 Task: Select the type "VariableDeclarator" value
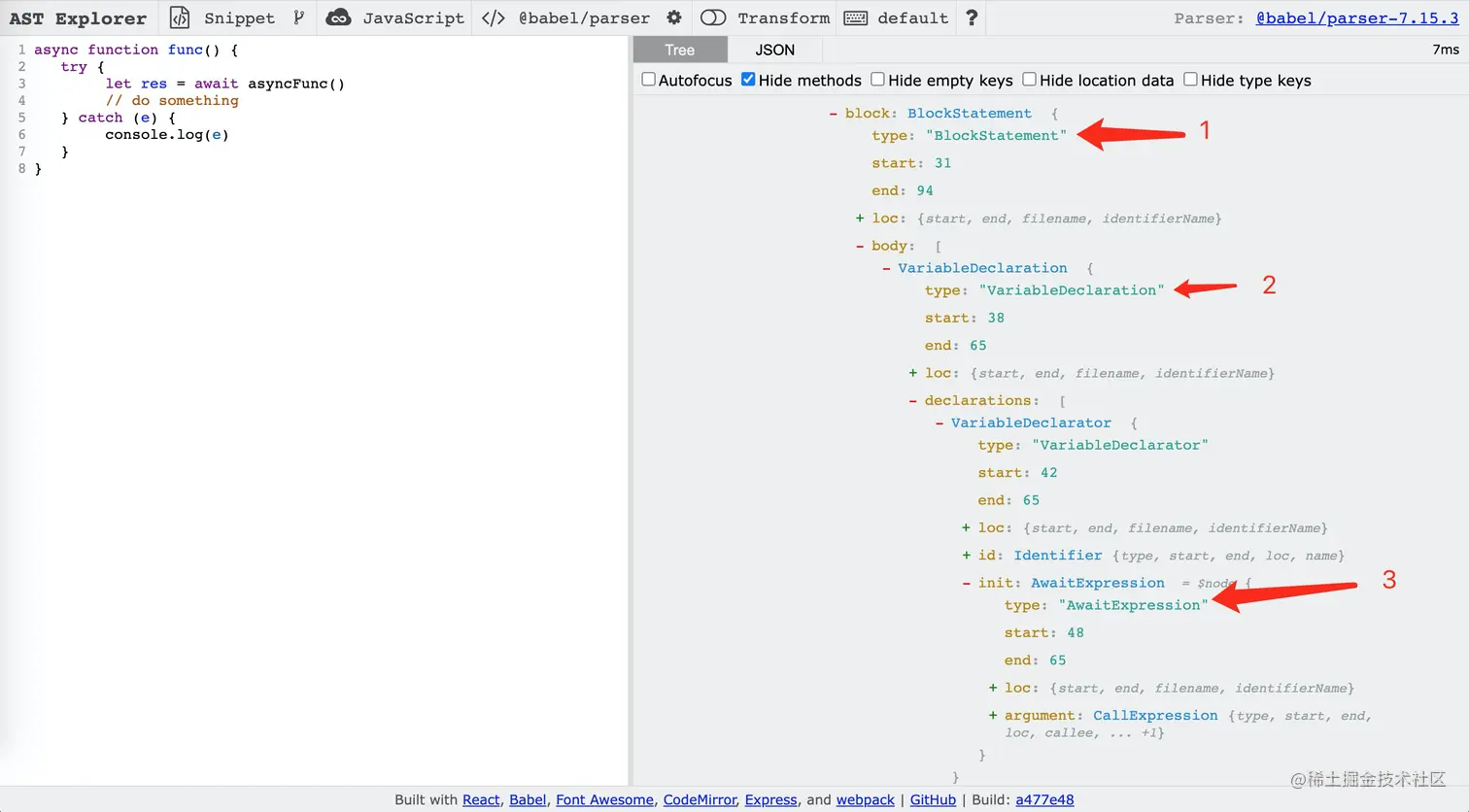click(1120, 445)
